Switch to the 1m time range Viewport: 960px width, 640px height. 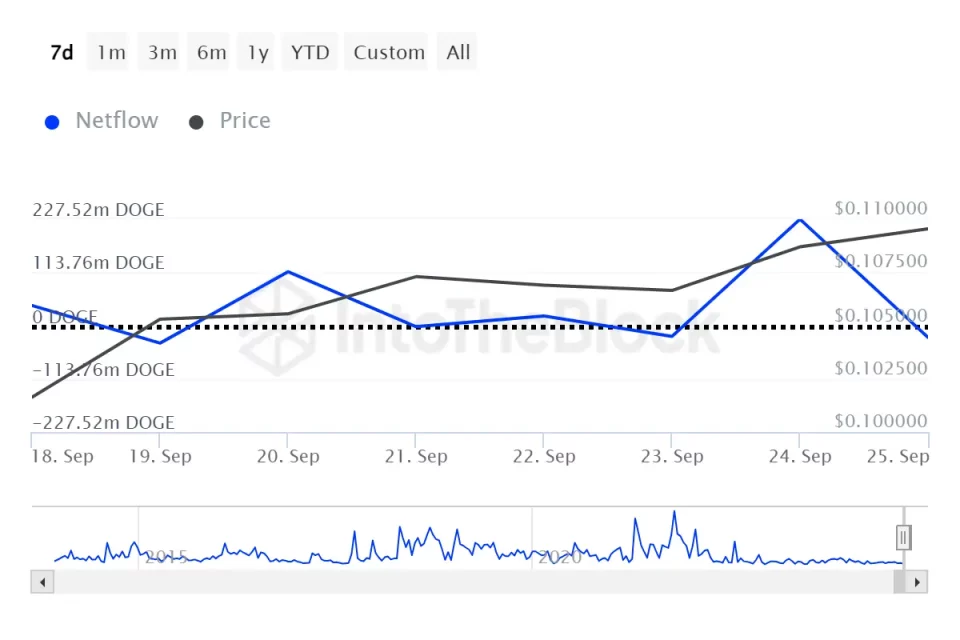point(111,53)
